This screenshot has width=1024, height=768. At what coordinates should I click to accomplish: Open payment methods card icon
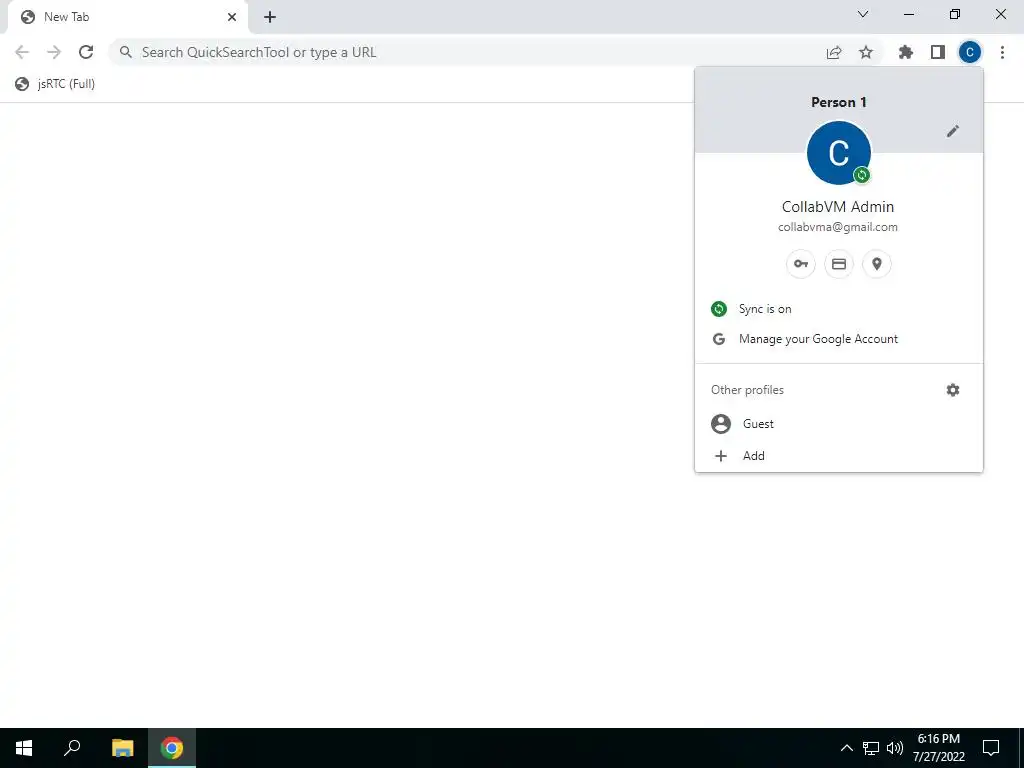point(839,264)
